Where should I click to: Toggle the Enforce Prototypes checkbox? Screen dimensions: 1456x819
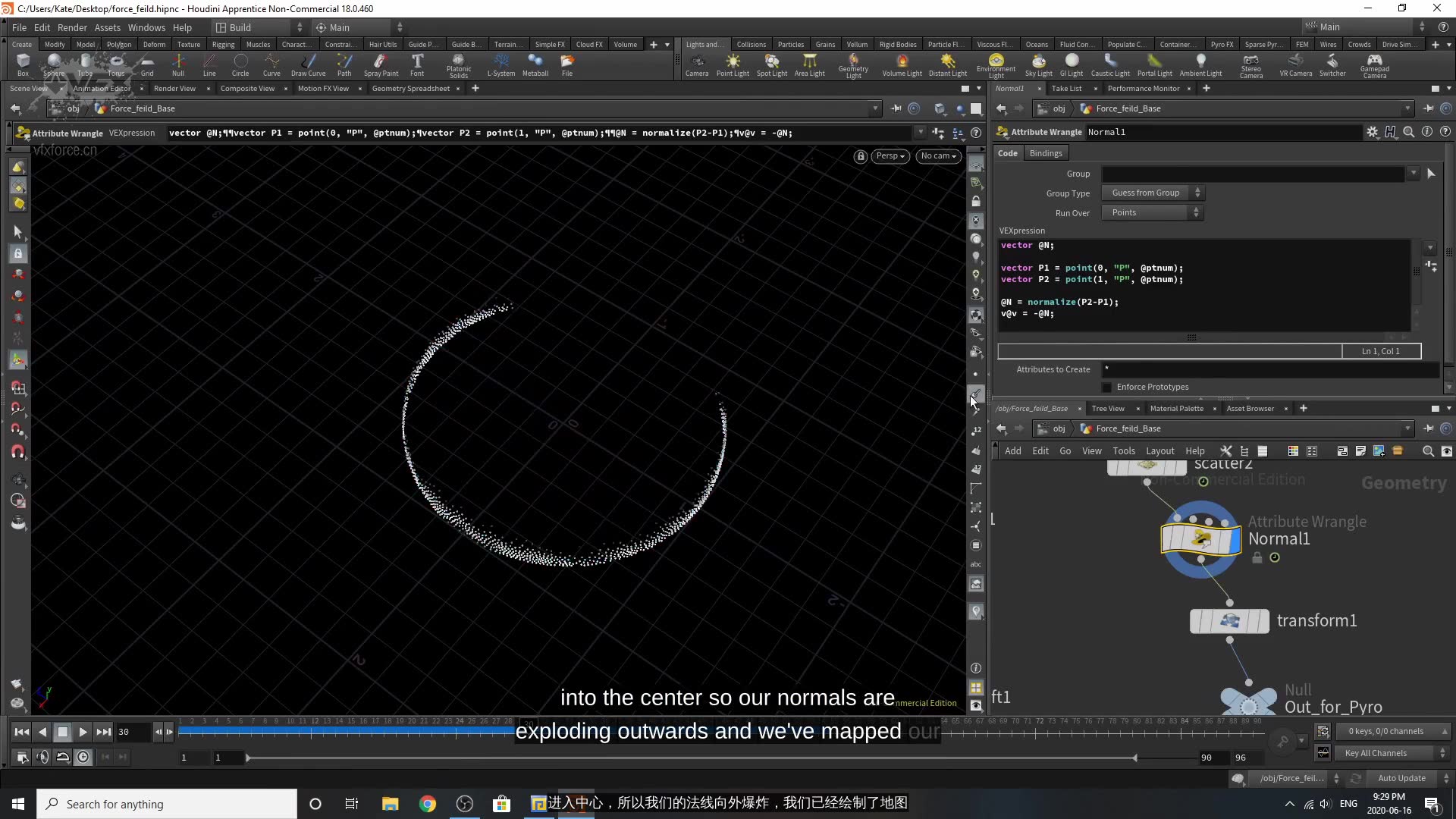tap(1107, 387)
